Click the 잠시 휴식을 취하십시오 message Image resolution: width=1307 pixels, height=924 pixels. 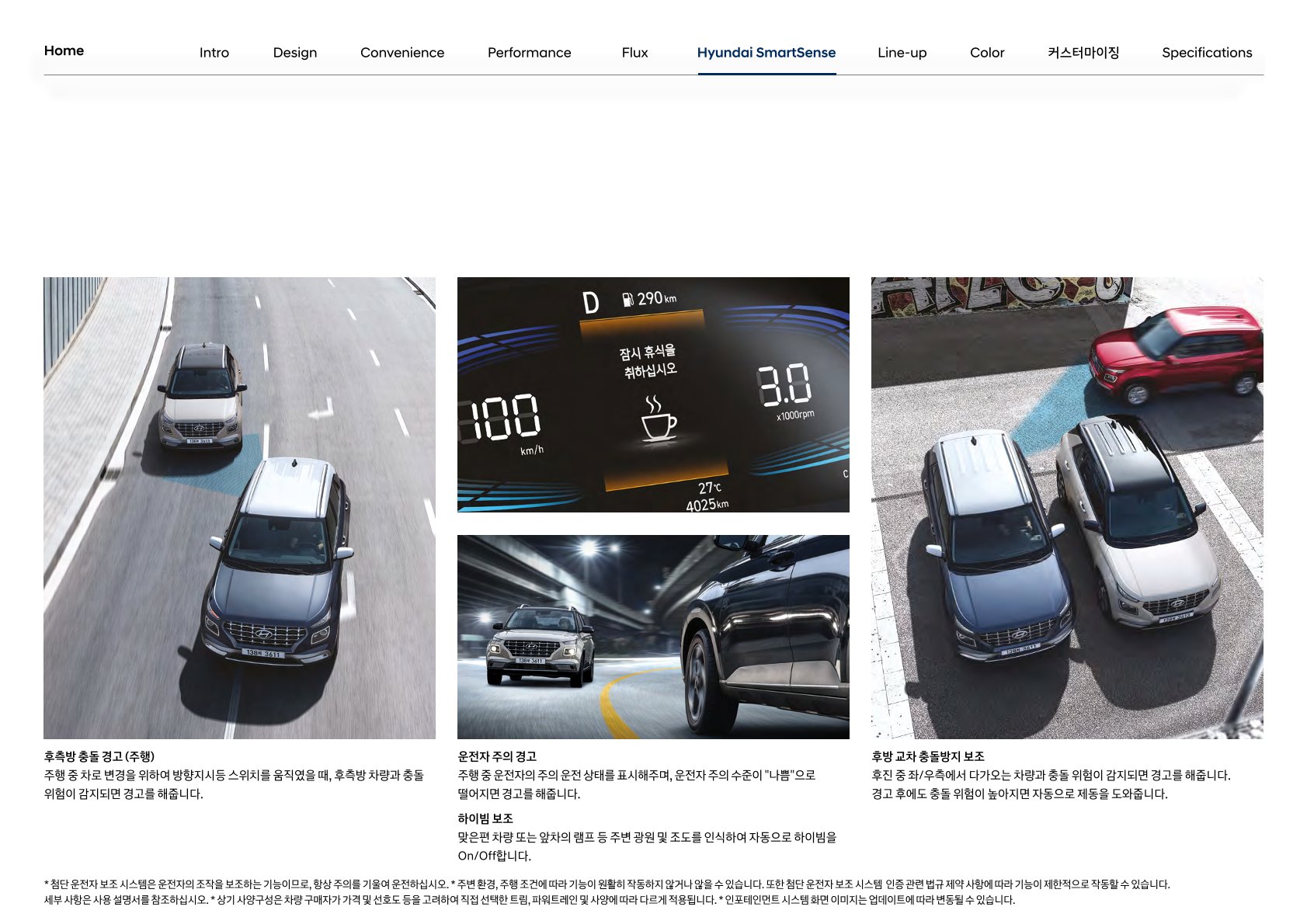(x=648, y=361)
